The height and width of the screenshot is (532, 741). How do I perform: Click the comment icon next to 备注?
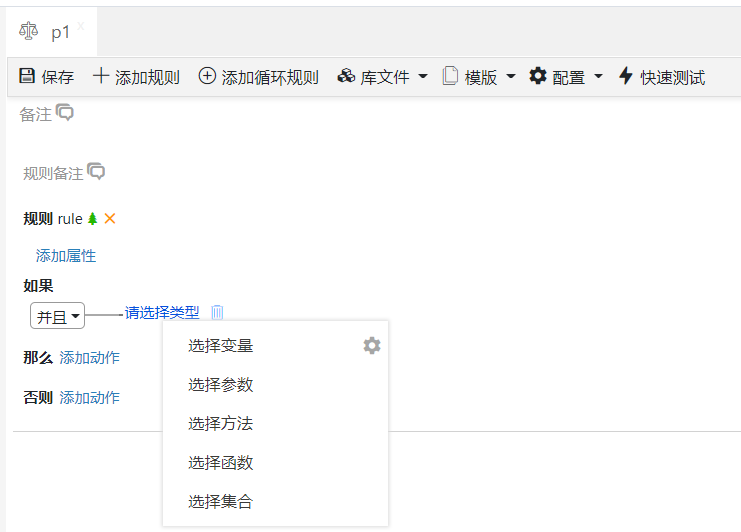pos(65,113)
